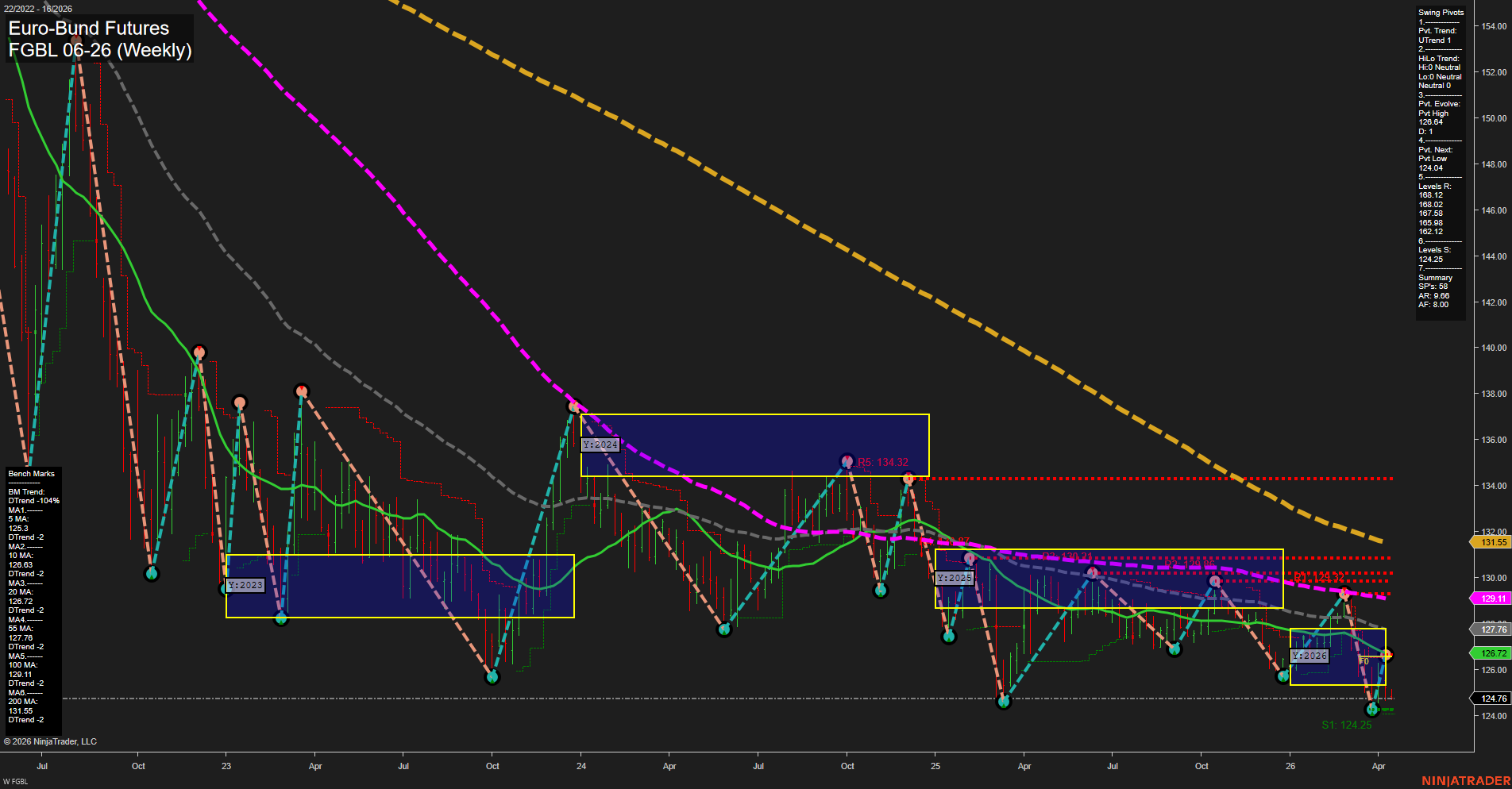
Task: Click the Y:2026 box on the chart
Action: tap(1310, 656)
